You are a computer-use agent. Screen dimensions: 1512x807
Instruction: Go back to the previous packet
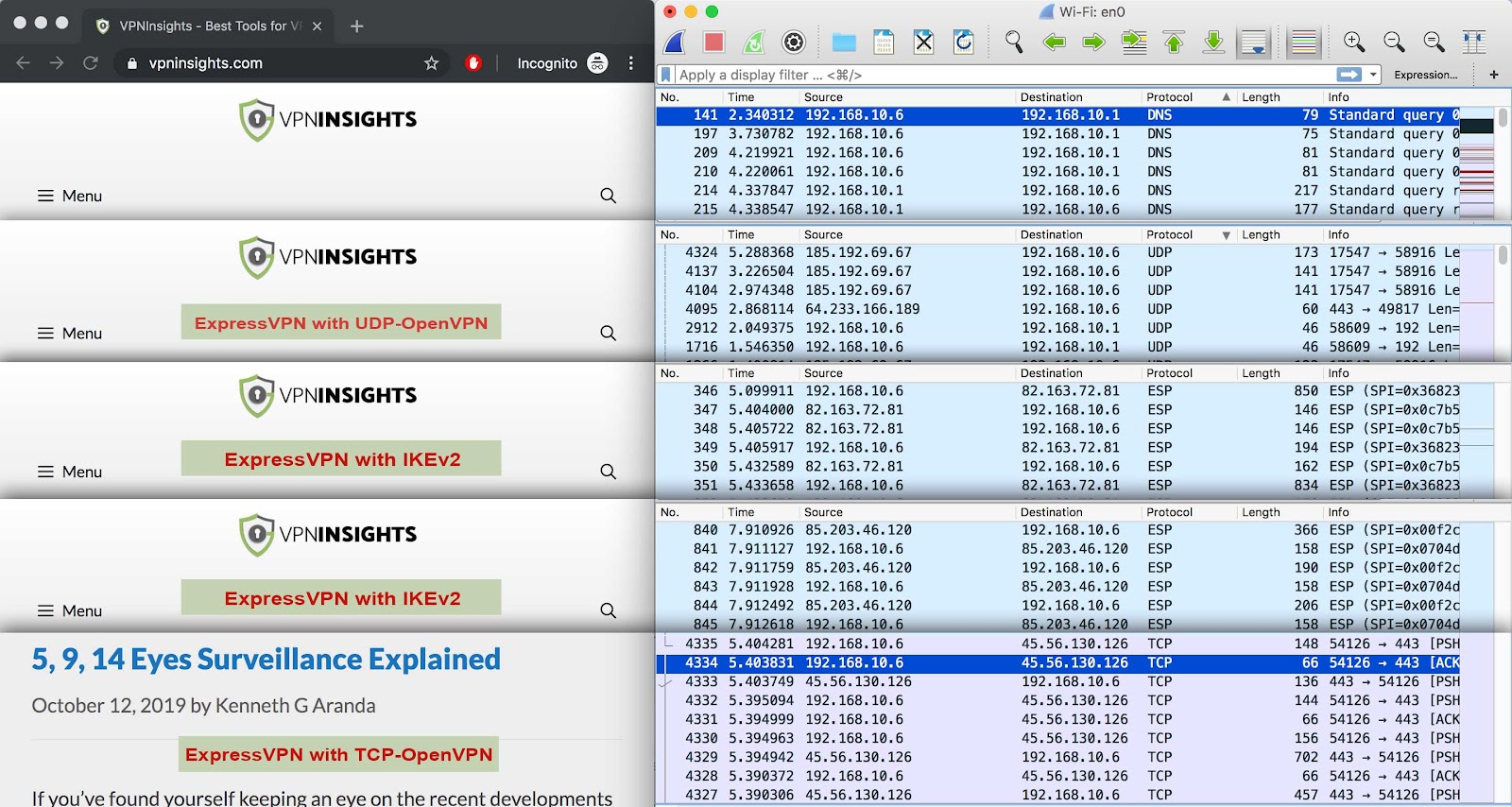point(1054,42)
